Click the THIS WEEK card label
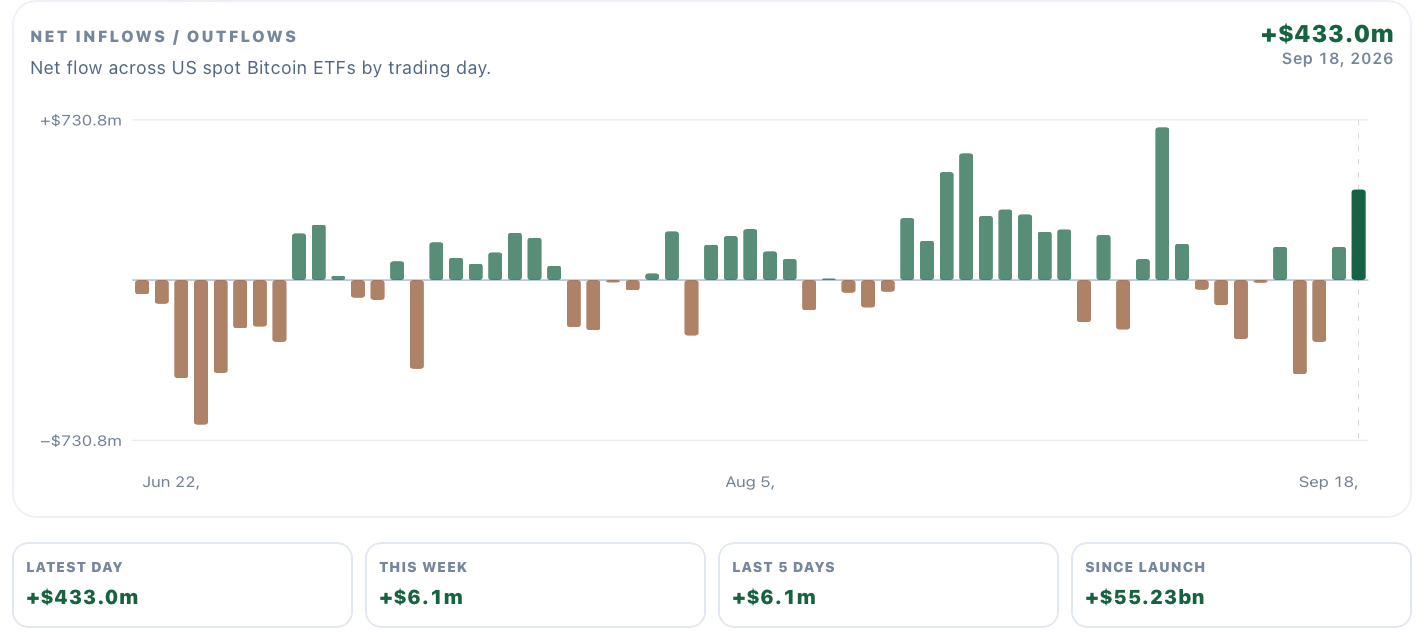Image resolution: width=1424 pixels, height=632 pixels. [423, 567]
